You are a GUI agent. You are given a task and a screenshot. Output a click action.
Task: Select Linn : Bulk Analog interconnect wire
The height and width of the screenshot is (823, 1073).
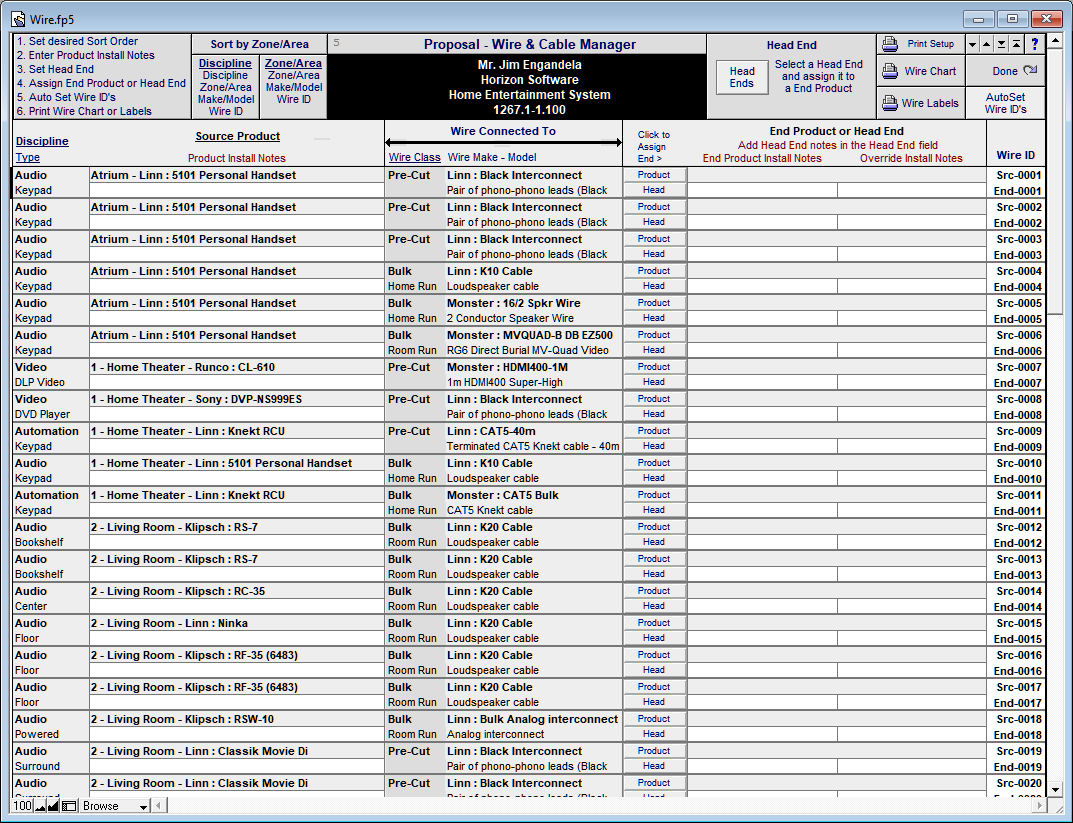[x=532, y=719]
